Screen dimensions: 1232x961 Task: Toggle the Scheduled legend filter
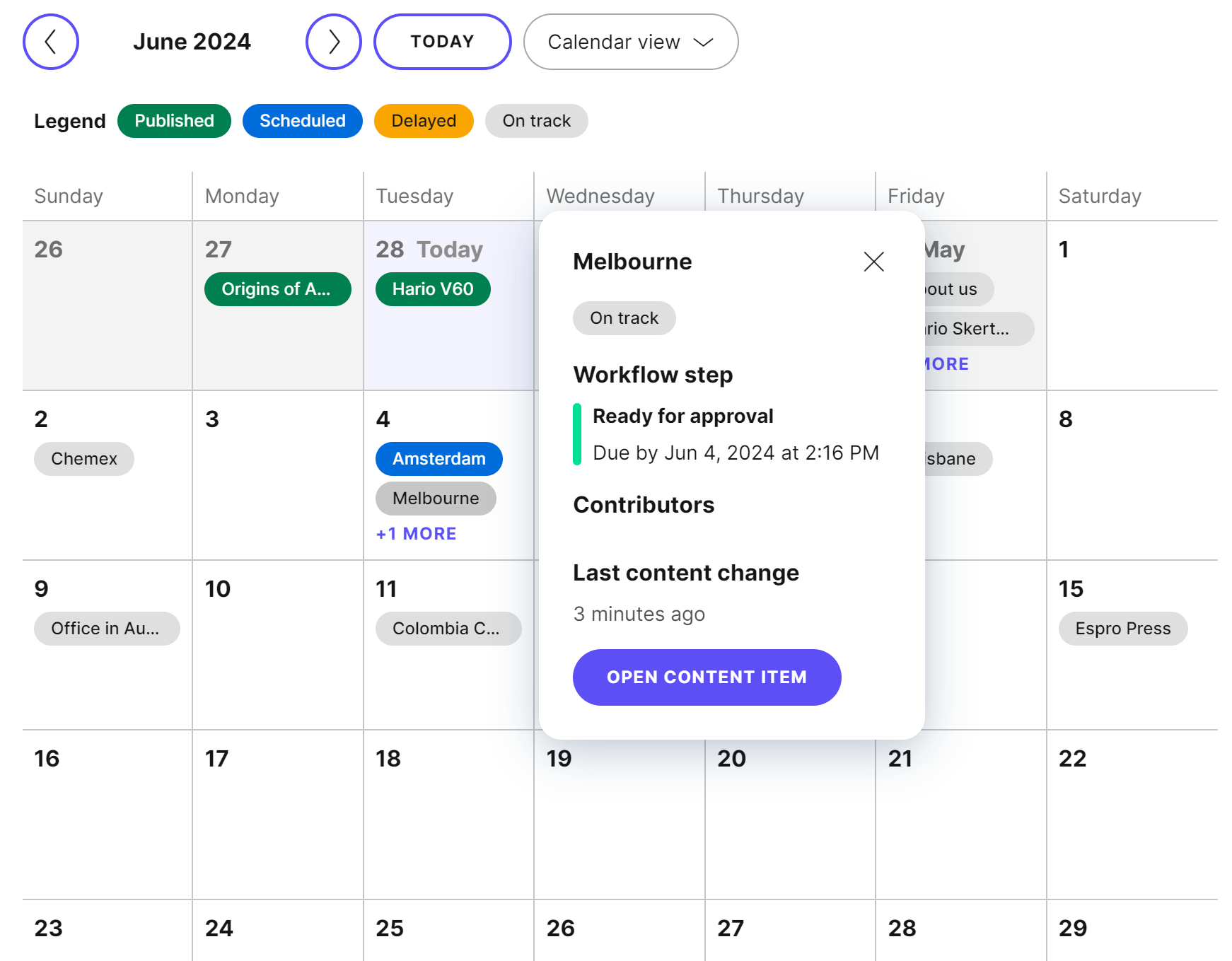coord(302,120)
